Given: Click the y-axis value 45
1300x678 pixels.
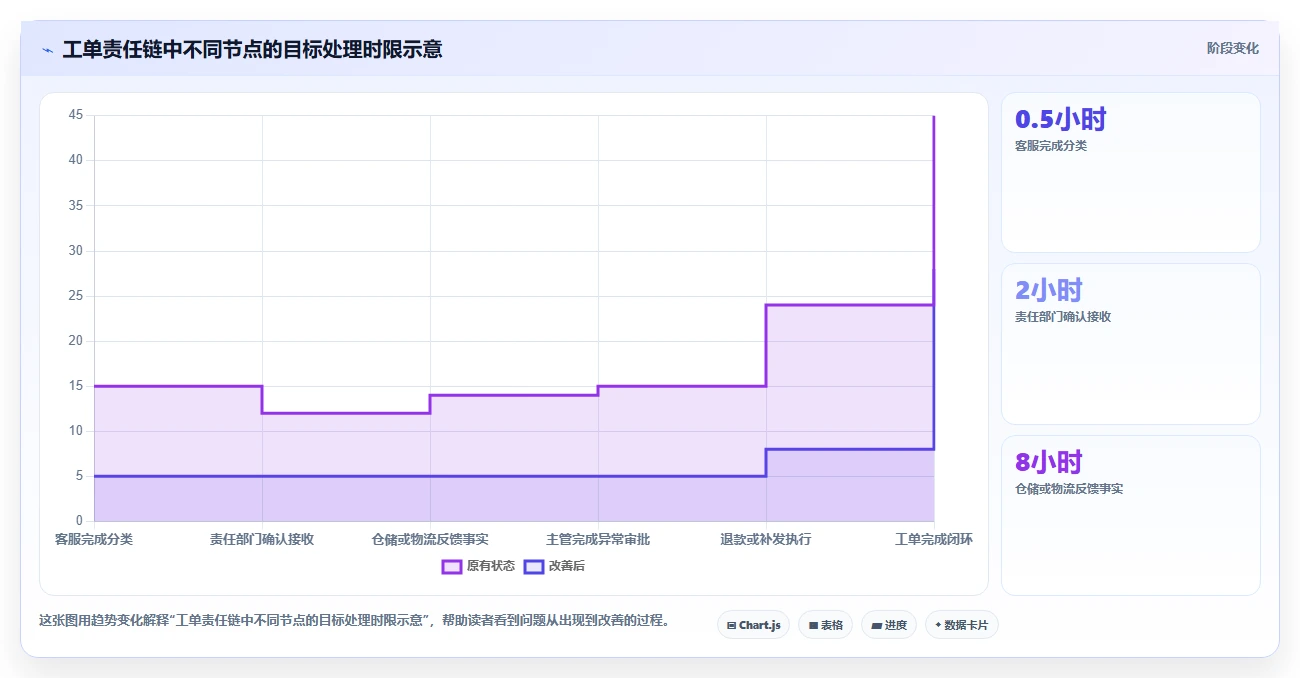Looking at the screenshot, I should (76, 115).
